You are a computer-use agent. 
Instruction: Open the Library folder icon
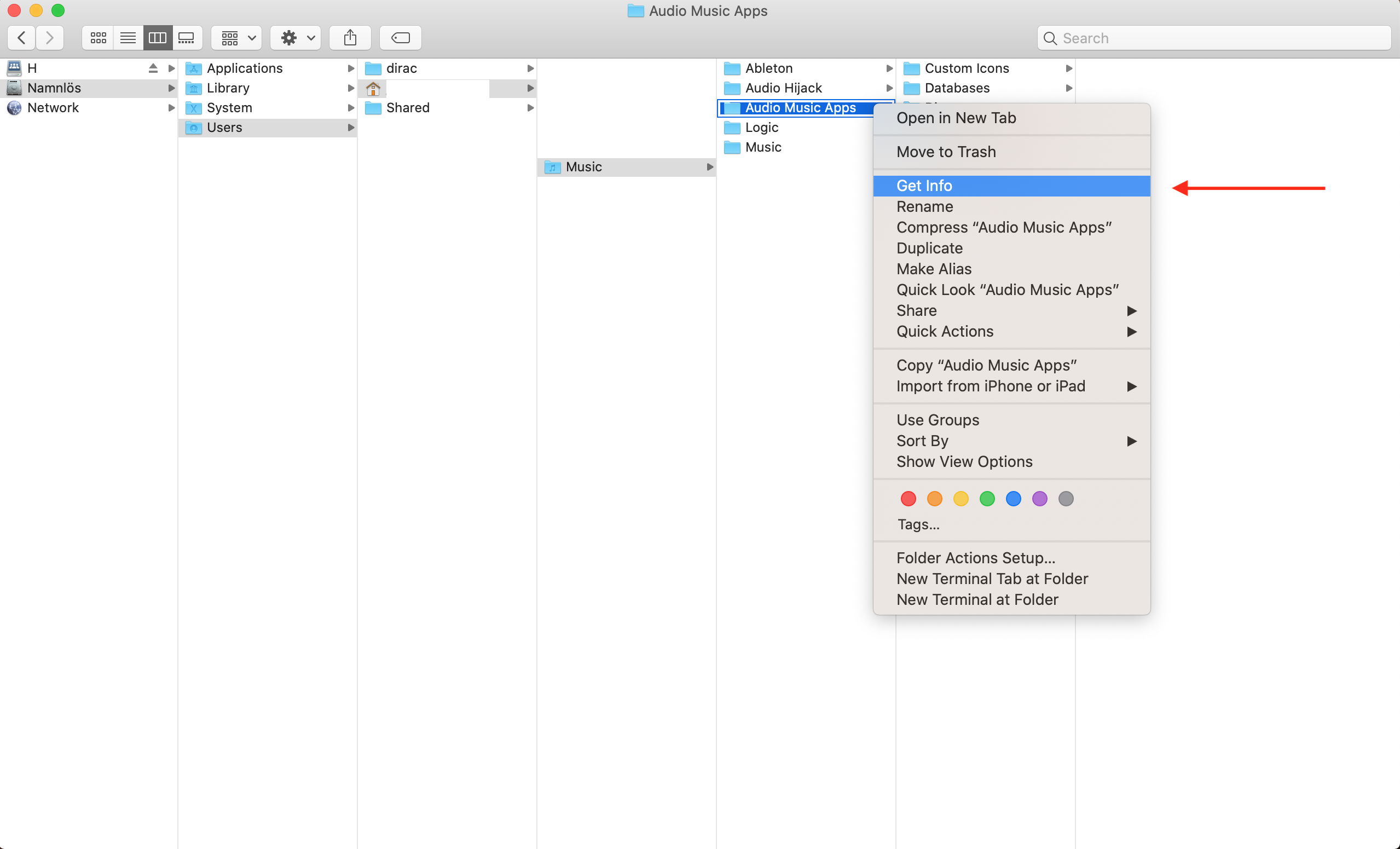[x=194, y=89]
